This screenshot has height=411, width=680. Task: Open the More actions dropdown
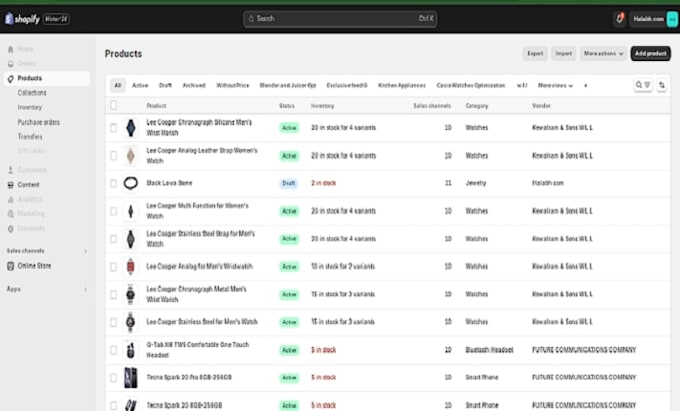pos(603,53)
